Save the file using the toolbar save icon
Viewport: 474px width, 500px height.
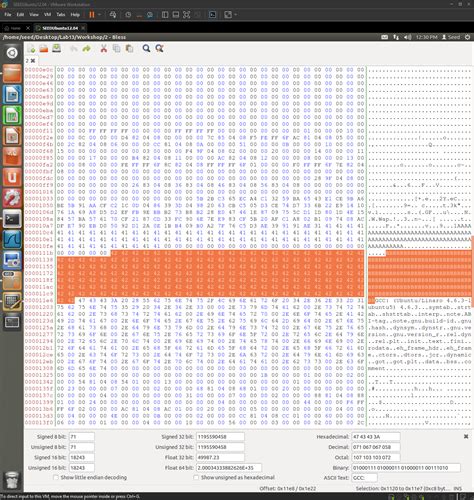coord(57,49)
